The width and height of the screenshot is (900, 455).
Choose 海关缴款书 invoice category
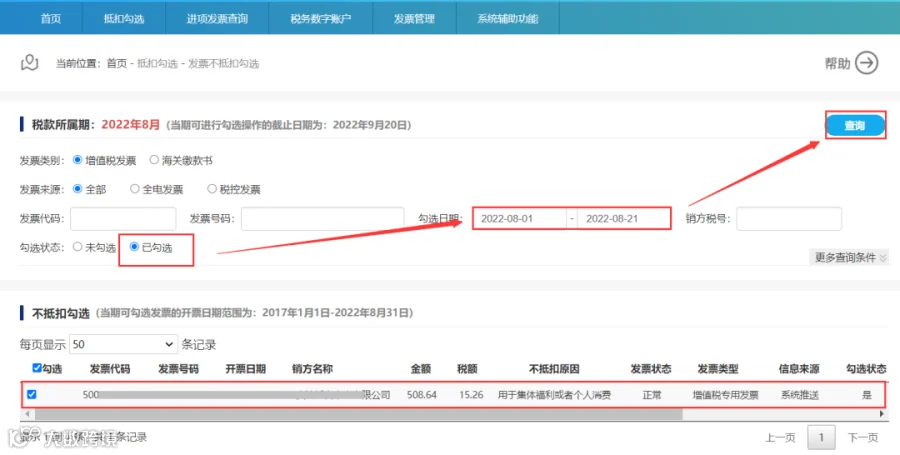(x=154, y=160)
